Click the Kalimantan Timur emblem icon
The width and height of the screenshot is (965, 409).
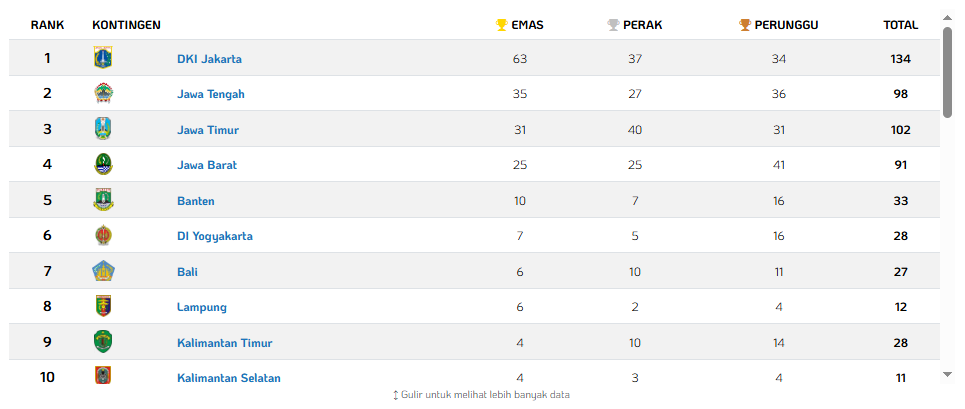pyautogui.click(x=103, y=342)
